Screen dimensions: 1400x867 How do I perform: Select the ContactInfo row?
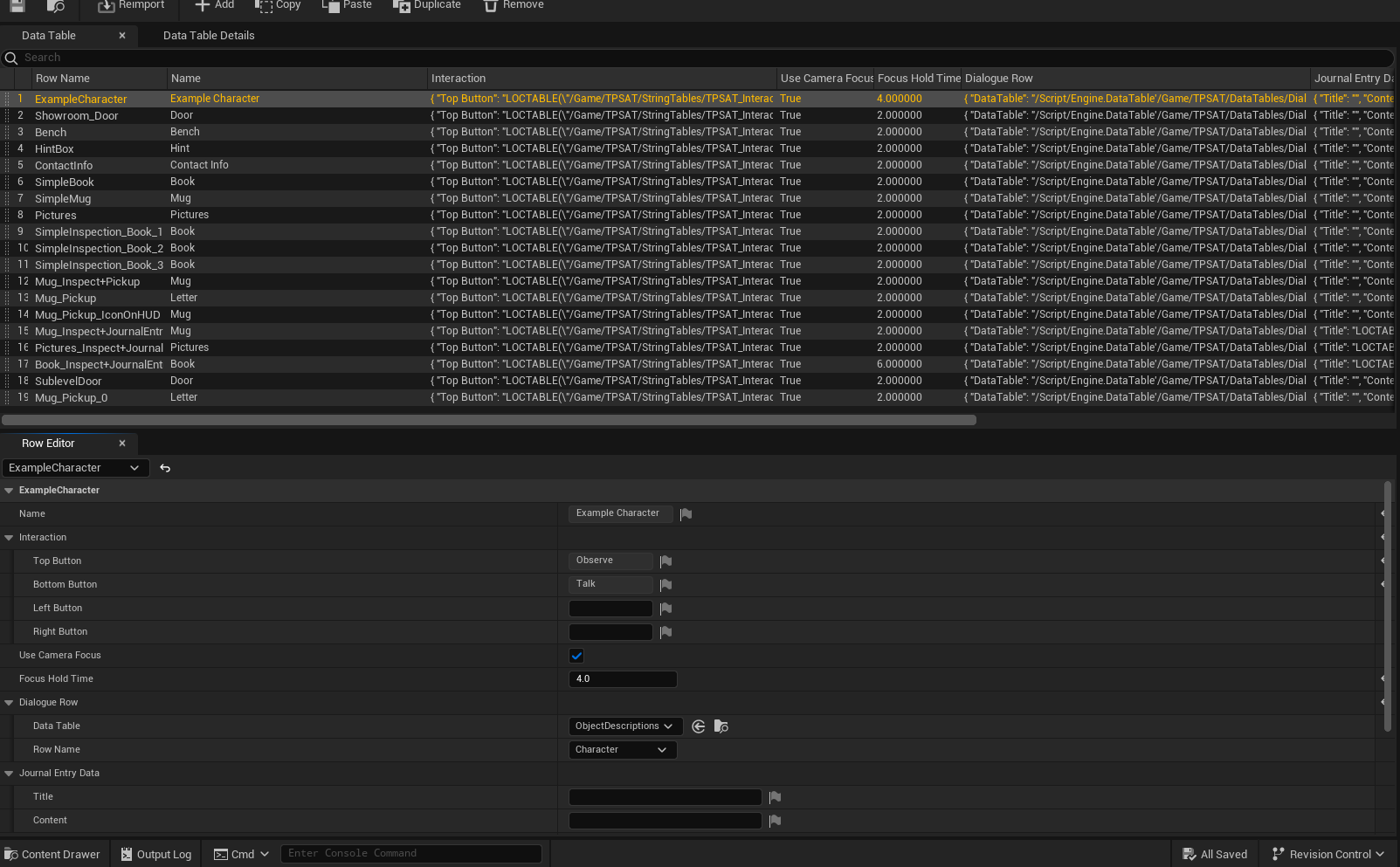click(x=699, y=165)
